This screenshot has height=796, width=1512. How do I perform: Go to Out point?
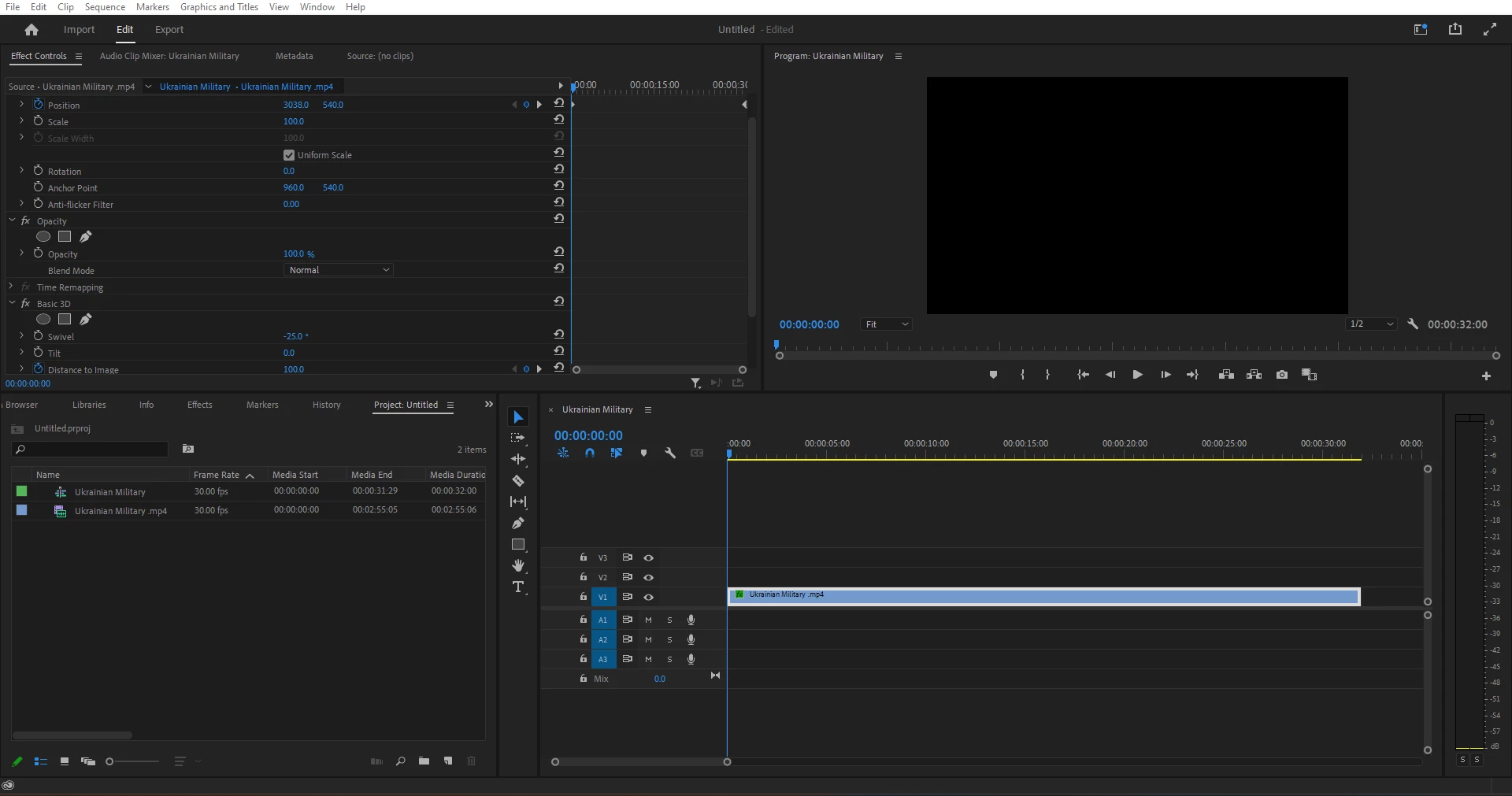click(1192, 375)
